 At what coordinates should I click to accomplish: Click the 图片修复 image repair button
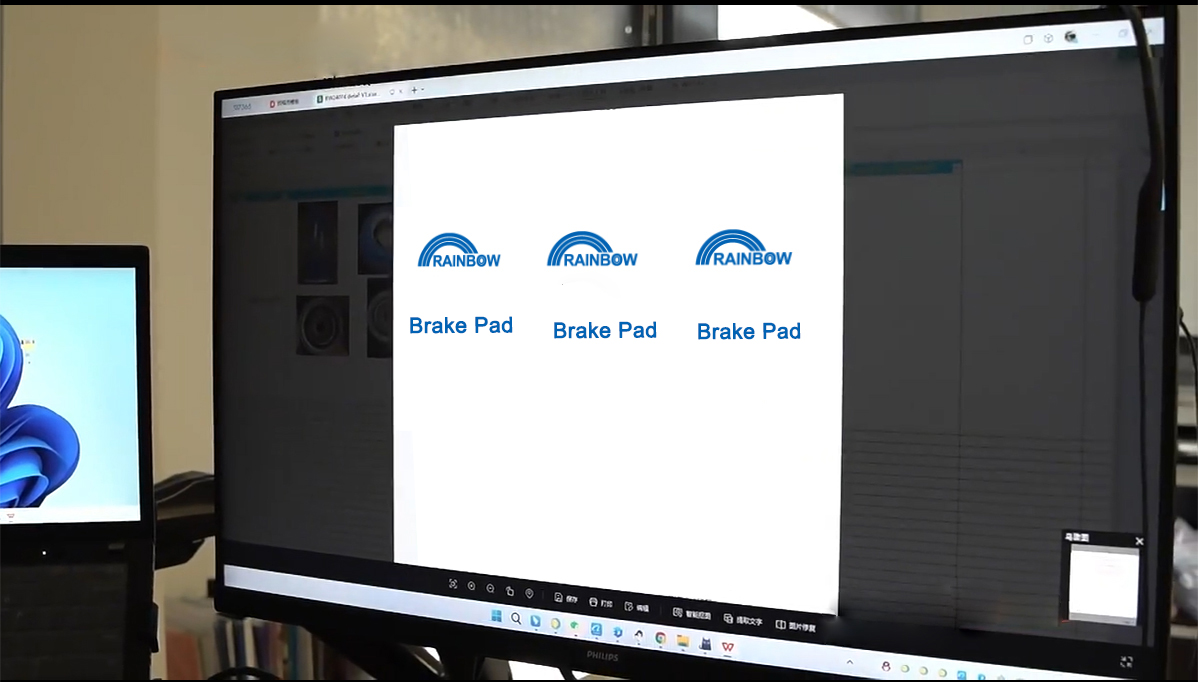click(795, 626)
